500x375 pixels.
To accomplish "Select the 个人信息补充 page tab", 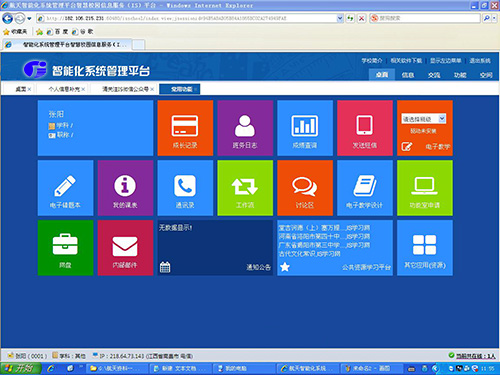I will pyautogui.click(x=64, y=89).
